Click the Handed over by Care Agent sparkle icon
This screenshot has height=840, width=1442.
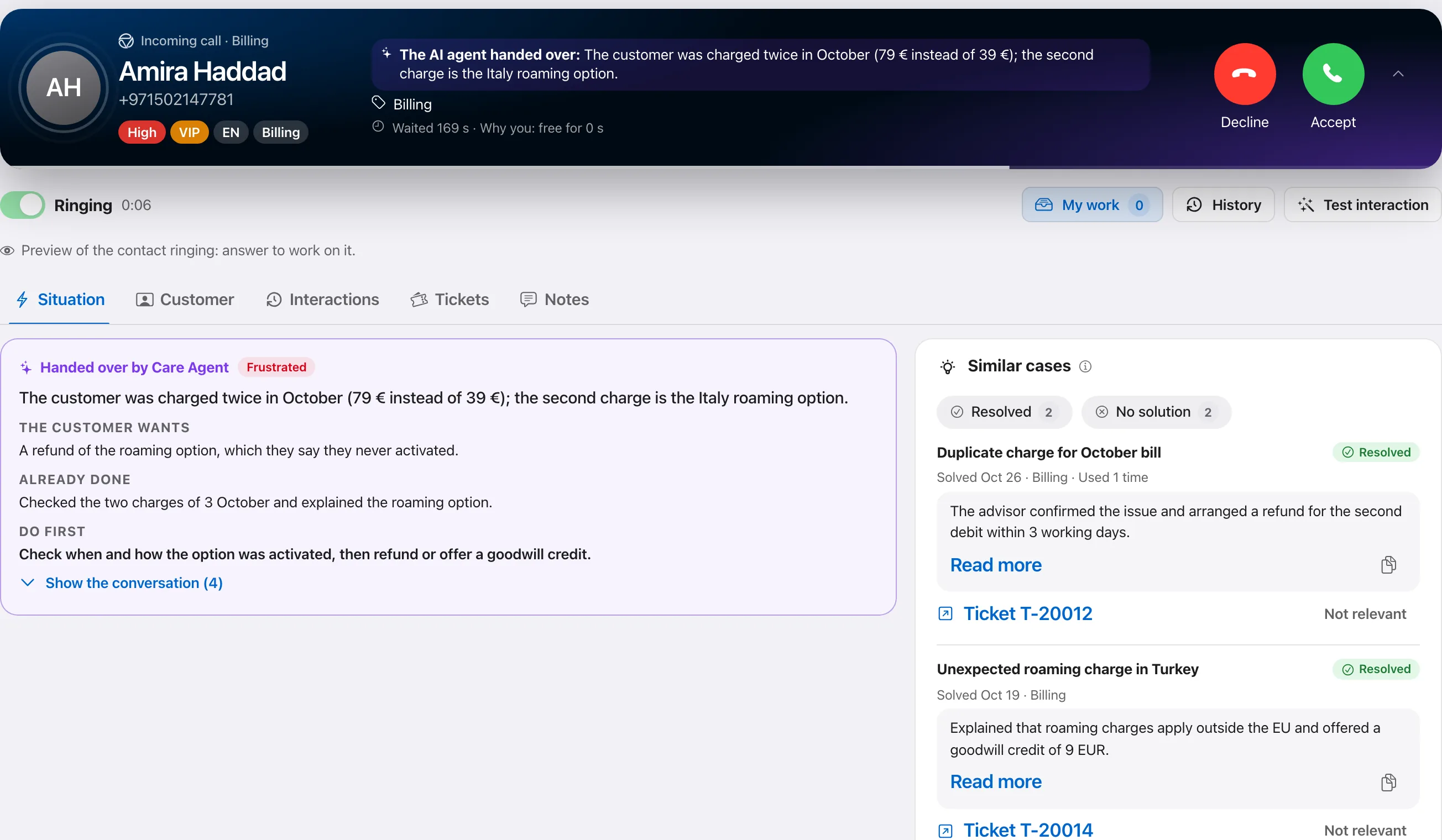[x=26, y=368]
